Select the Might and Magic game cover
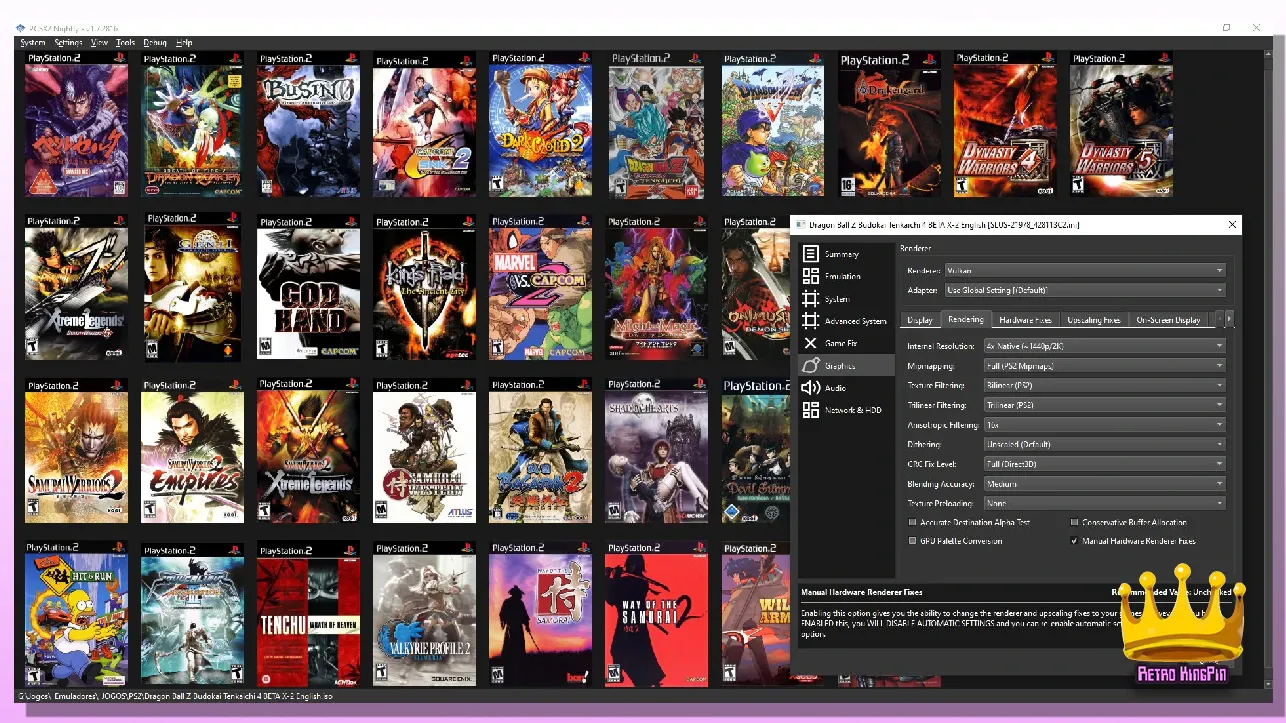 pos(656,287)
